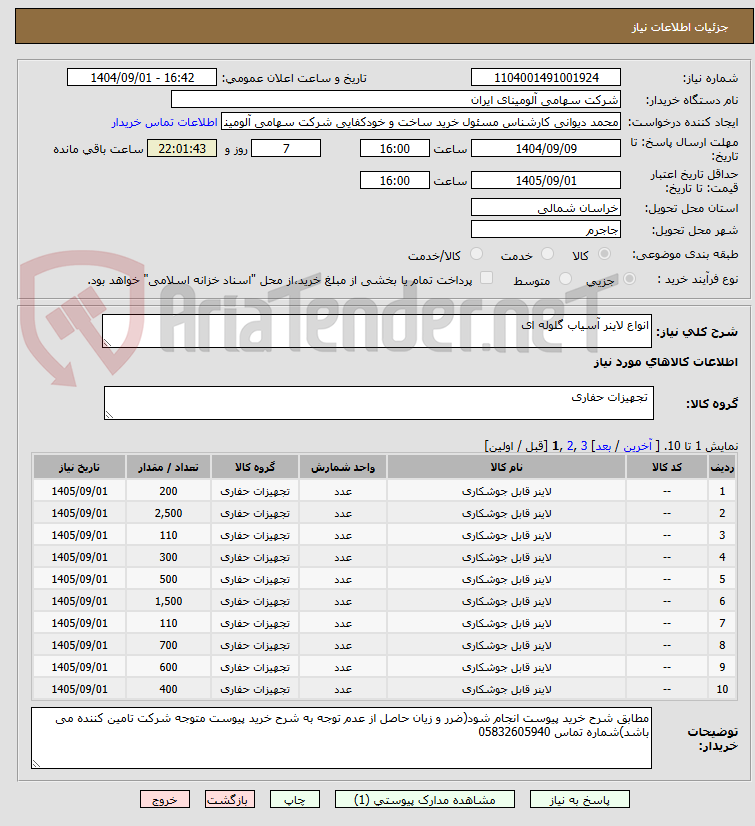Click the remaining time 22:01:43 field
The height and width of the screenshot is (826, 755).
click(x=182, y=149)
